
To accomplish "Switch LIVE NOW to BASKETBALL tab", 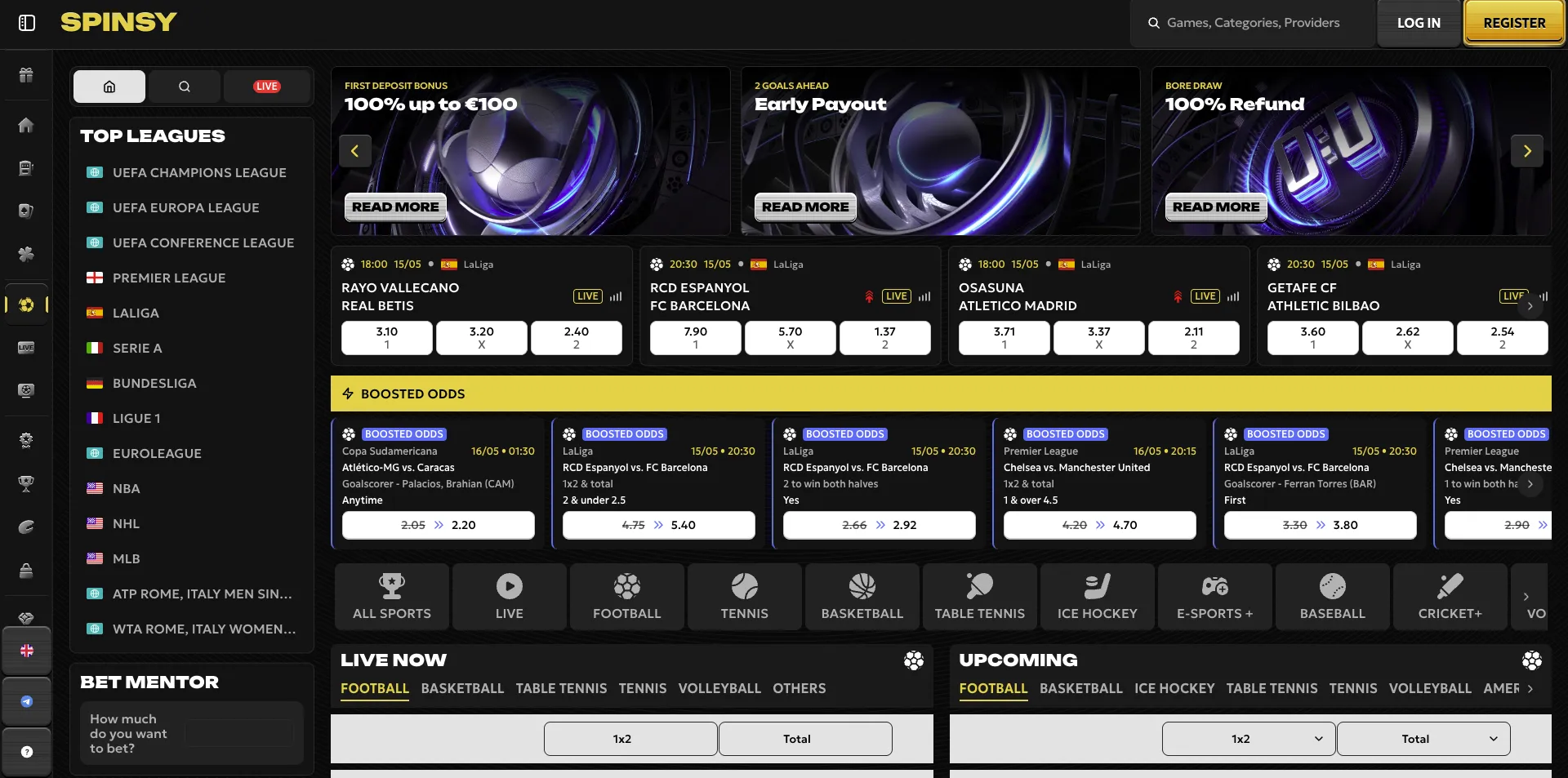I will click(x=462, y=689).
